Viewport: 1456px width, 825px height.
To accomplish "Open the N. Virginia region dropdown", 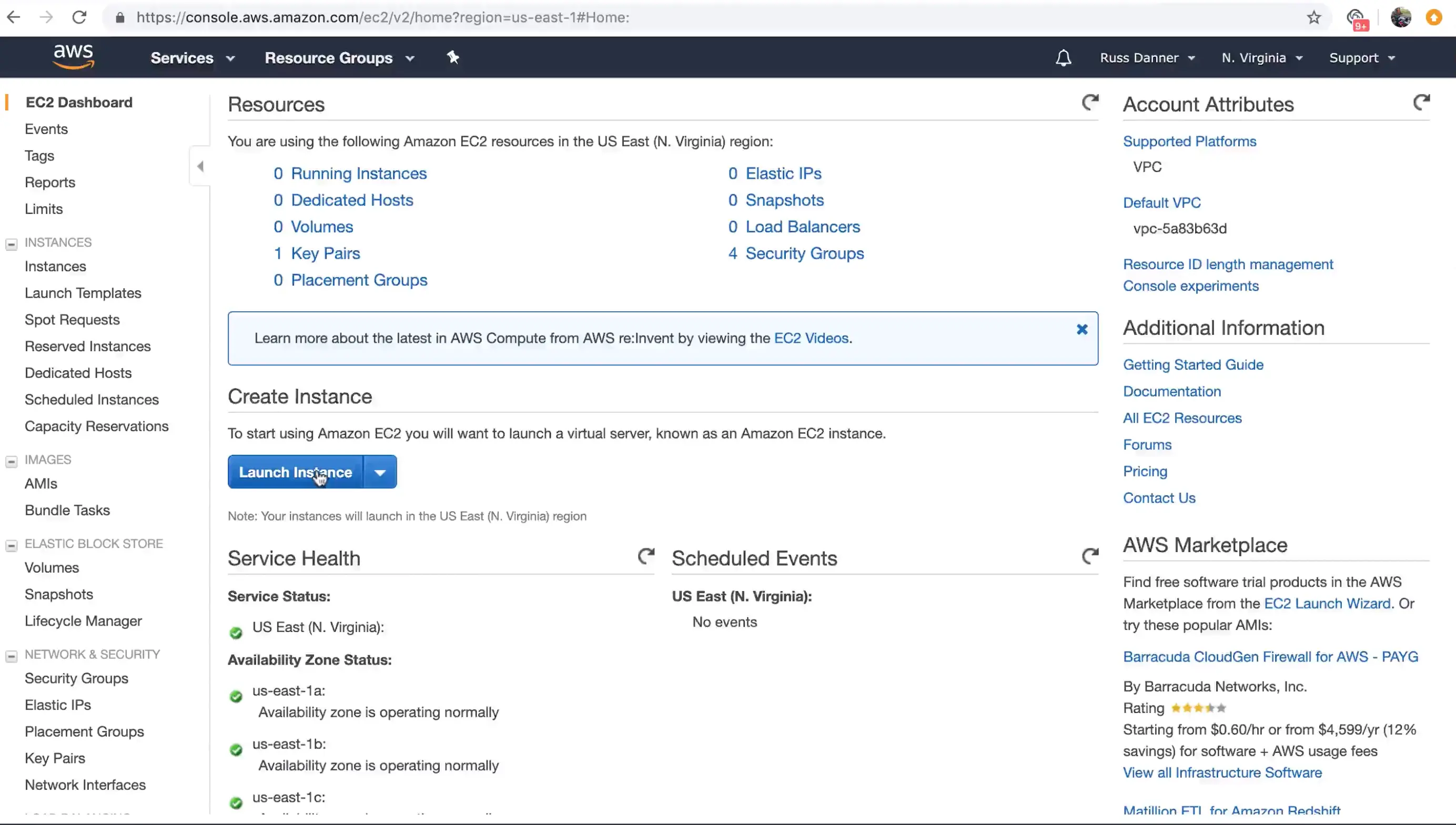I will point(1261,58).
